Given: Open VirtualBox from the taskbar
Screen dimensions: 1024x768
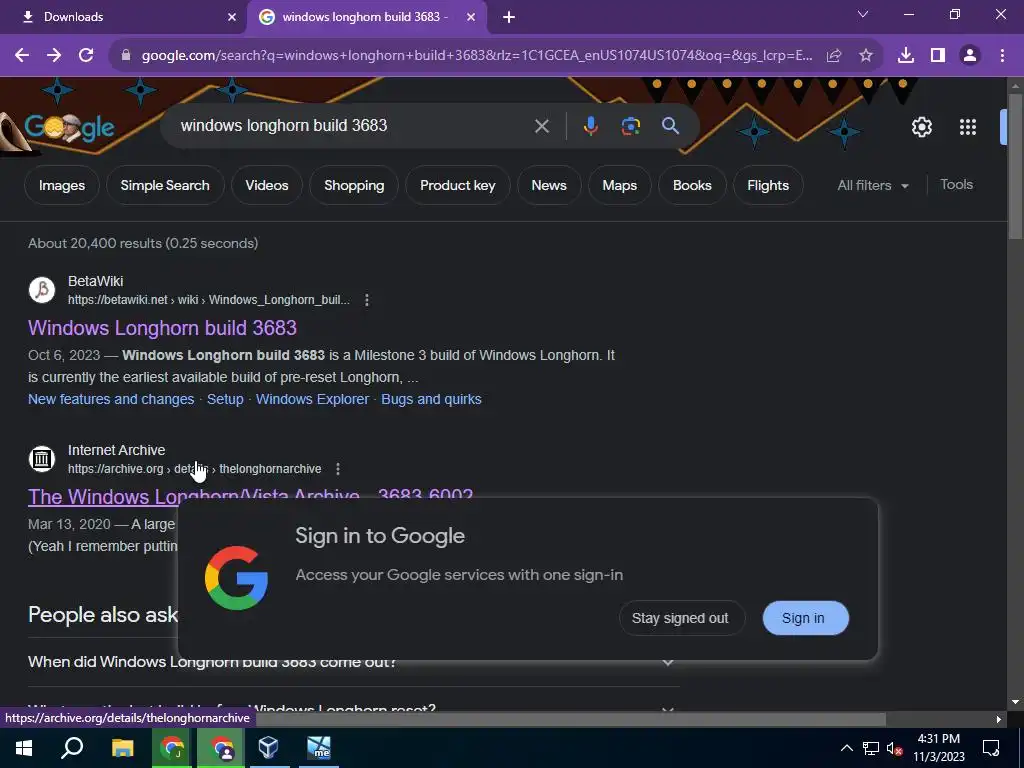Looking at the screenshot, I should (269, 748).
